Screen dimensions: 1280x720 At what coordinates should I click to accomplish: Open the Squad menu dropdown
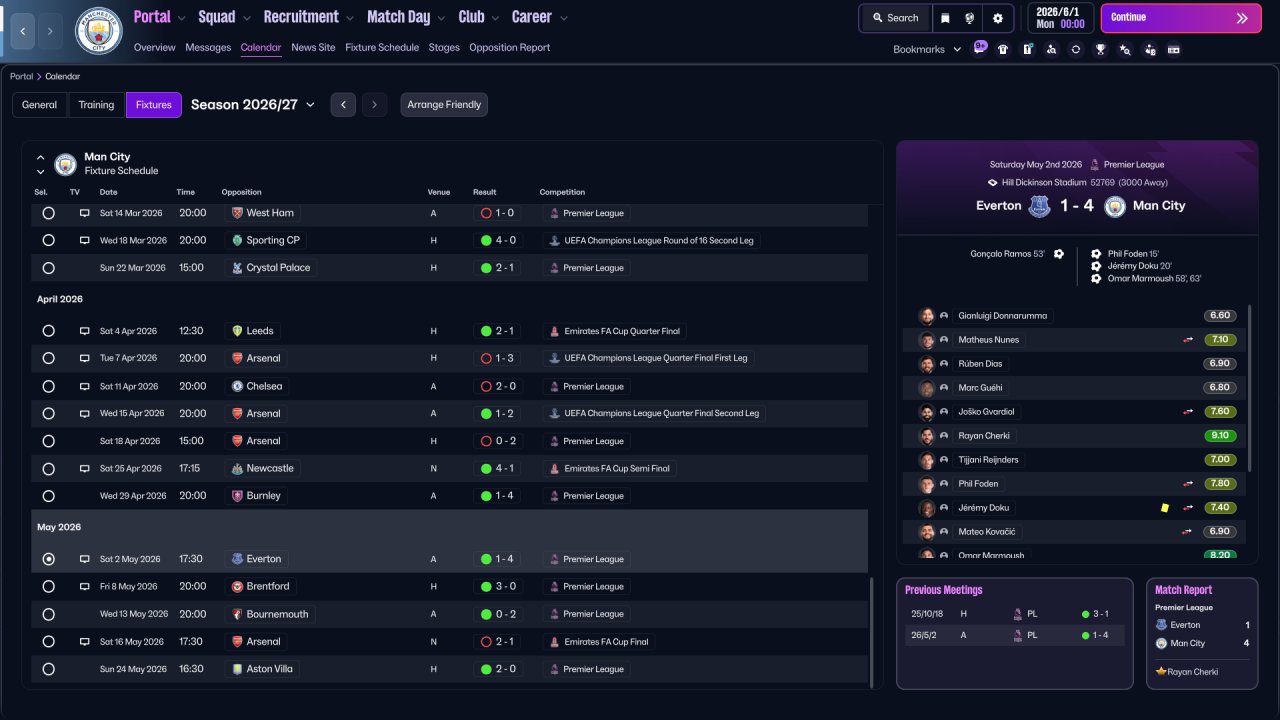[x=225, y=17]
